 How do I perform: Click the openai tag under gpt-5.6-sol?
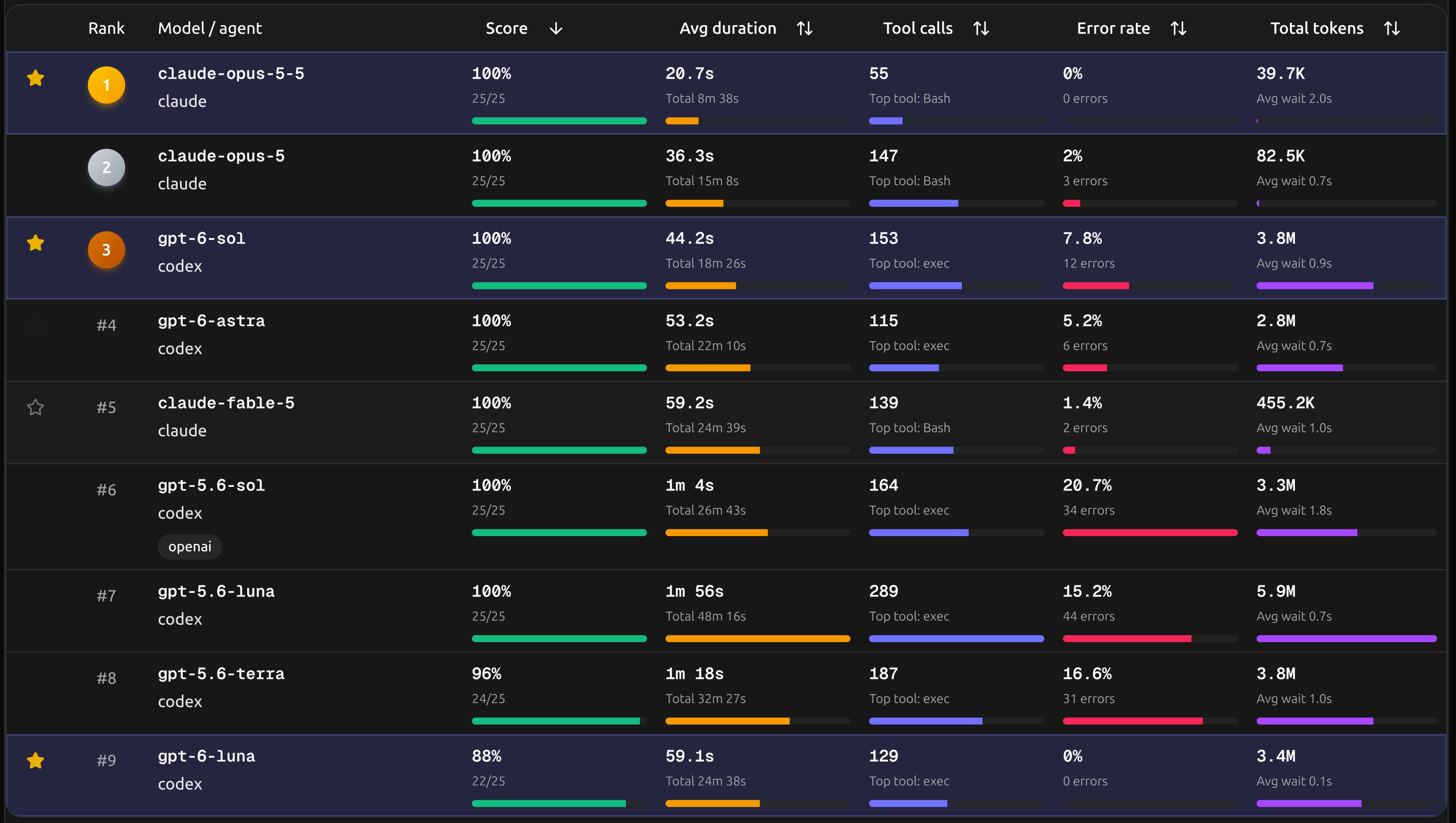(x=190, y=547)
